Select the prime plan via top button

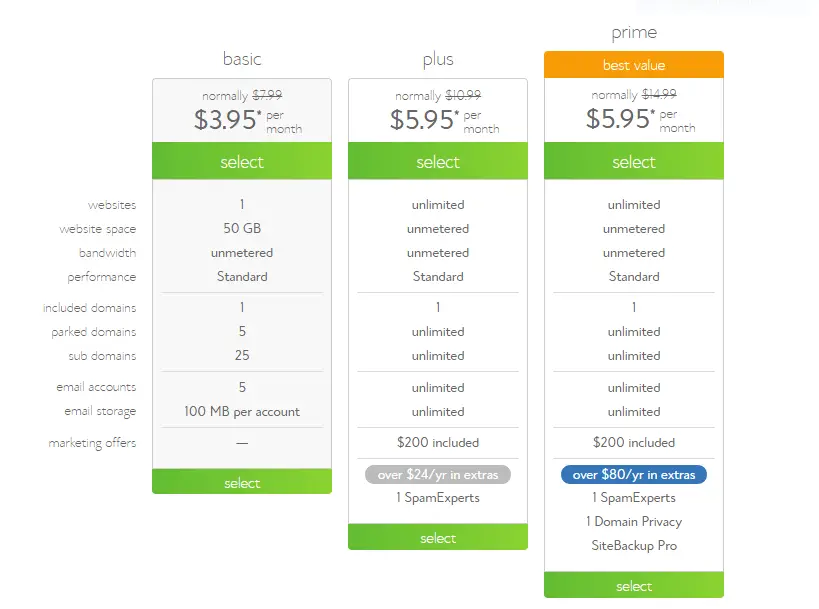[x=634, y=161]
